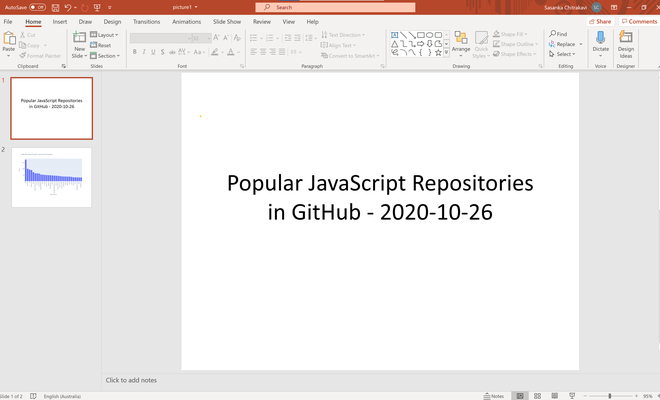Open the Transitions tab
This screenshot has width=660, height=400.
[x=146, y=21]
